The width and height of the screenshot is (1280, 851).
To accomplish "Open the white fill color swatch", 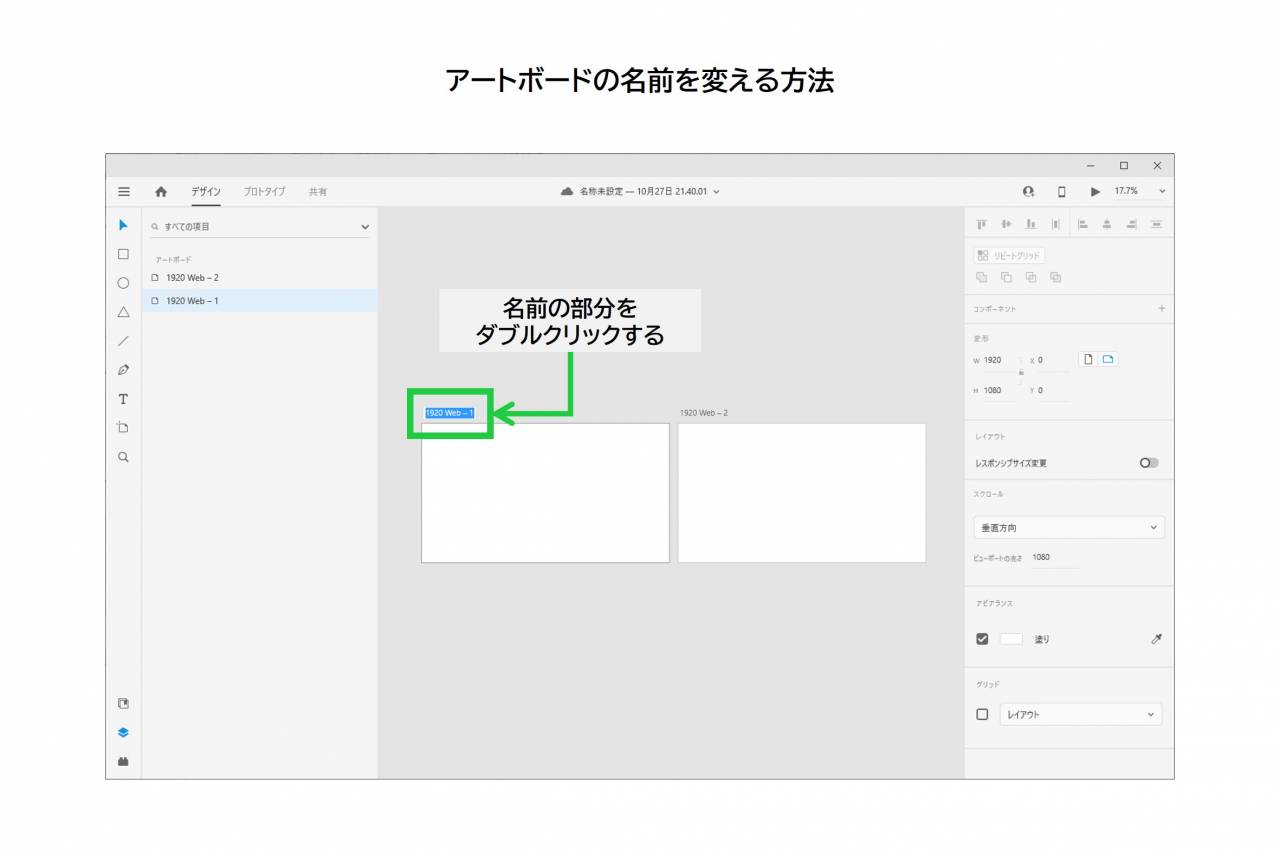I will tap(1011, 639).
